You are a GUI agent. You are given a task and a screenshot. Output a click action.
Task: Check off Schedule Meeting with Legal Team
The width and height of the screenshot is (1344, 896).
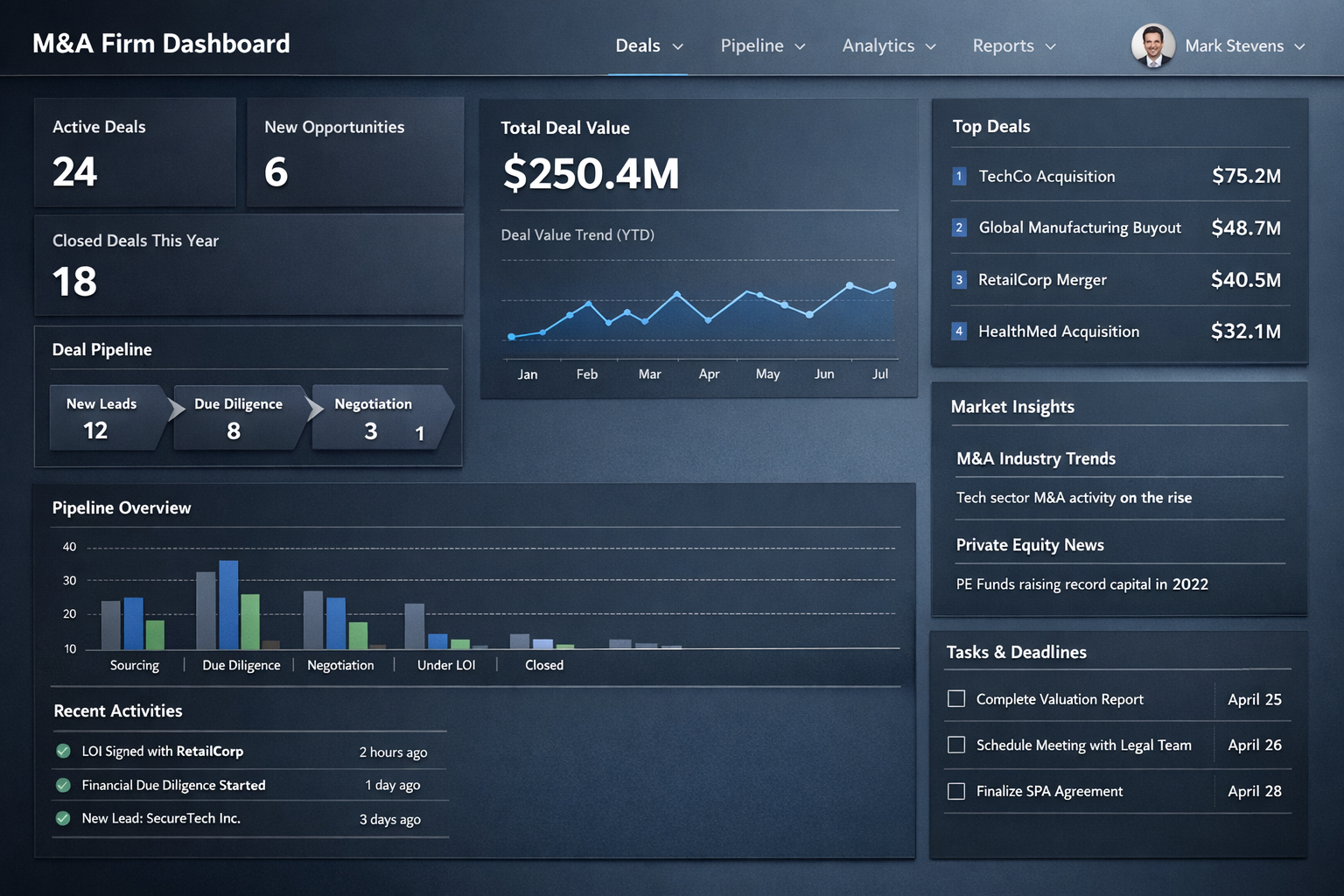coord(956,745)
